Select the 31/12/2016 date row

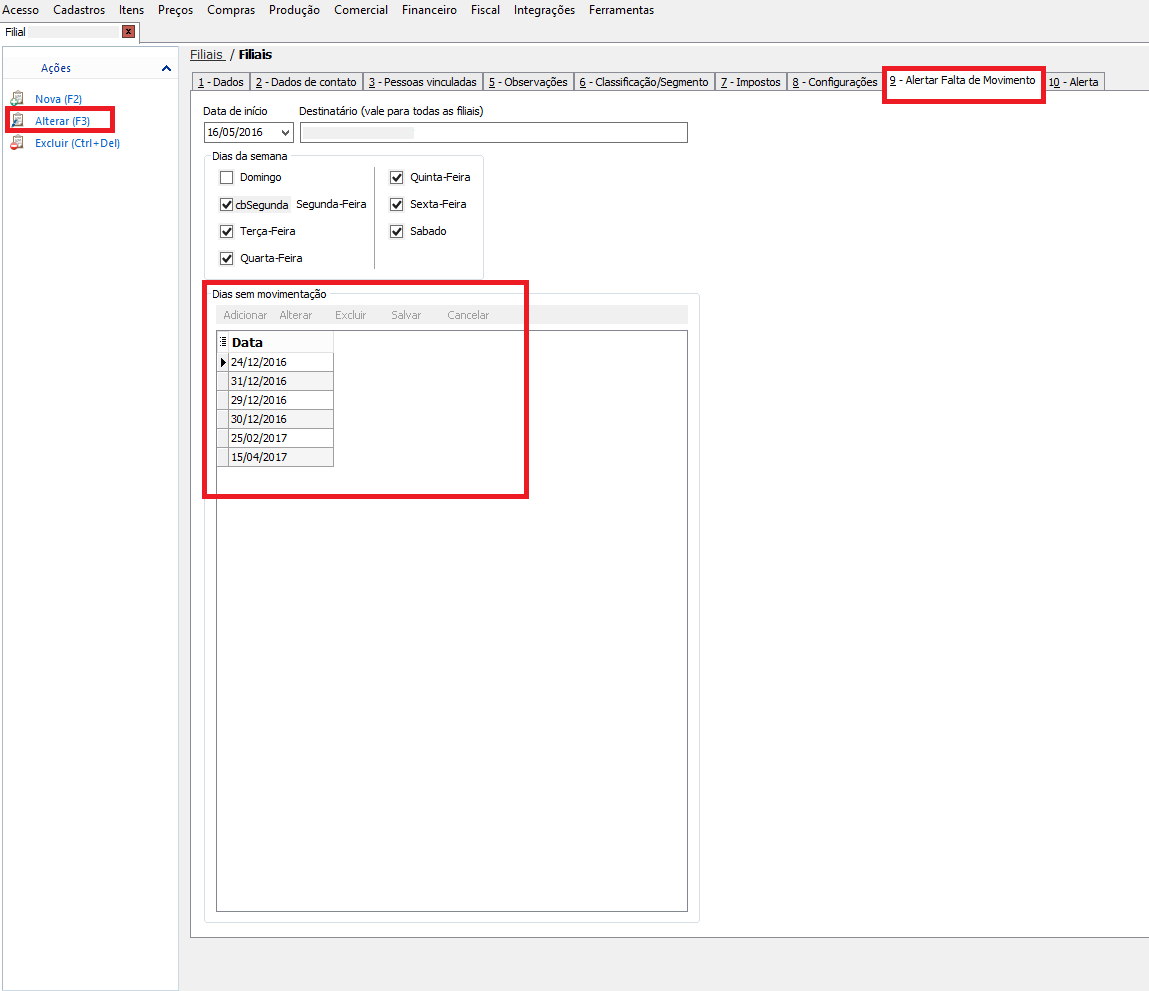[281, 381]
